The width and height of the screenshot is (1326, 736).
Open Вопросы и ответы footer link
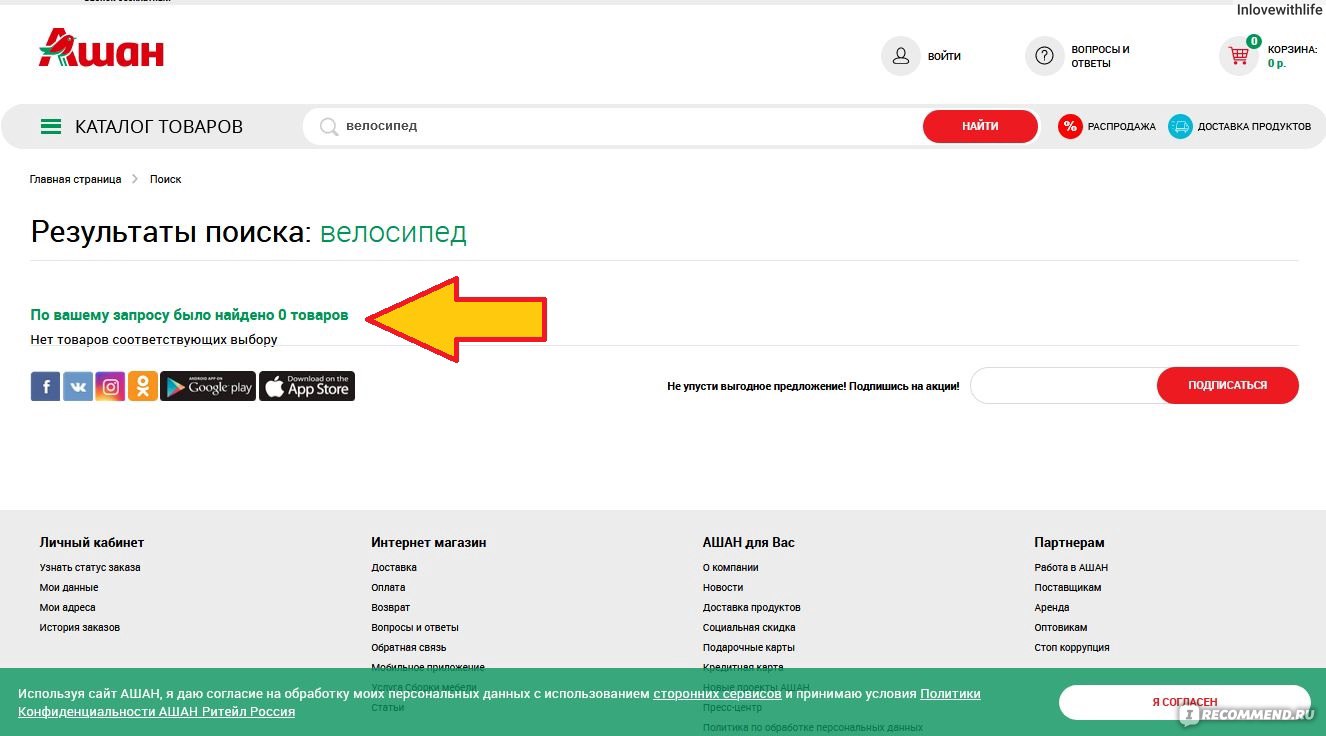coord(415,627)
